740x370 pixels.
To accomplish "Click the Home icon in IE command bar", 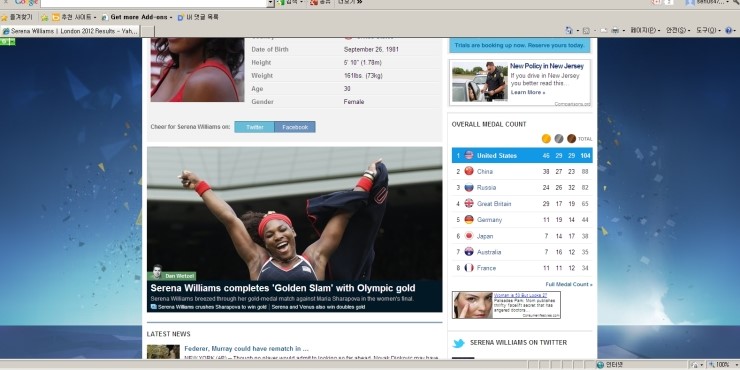I will 569,30.
